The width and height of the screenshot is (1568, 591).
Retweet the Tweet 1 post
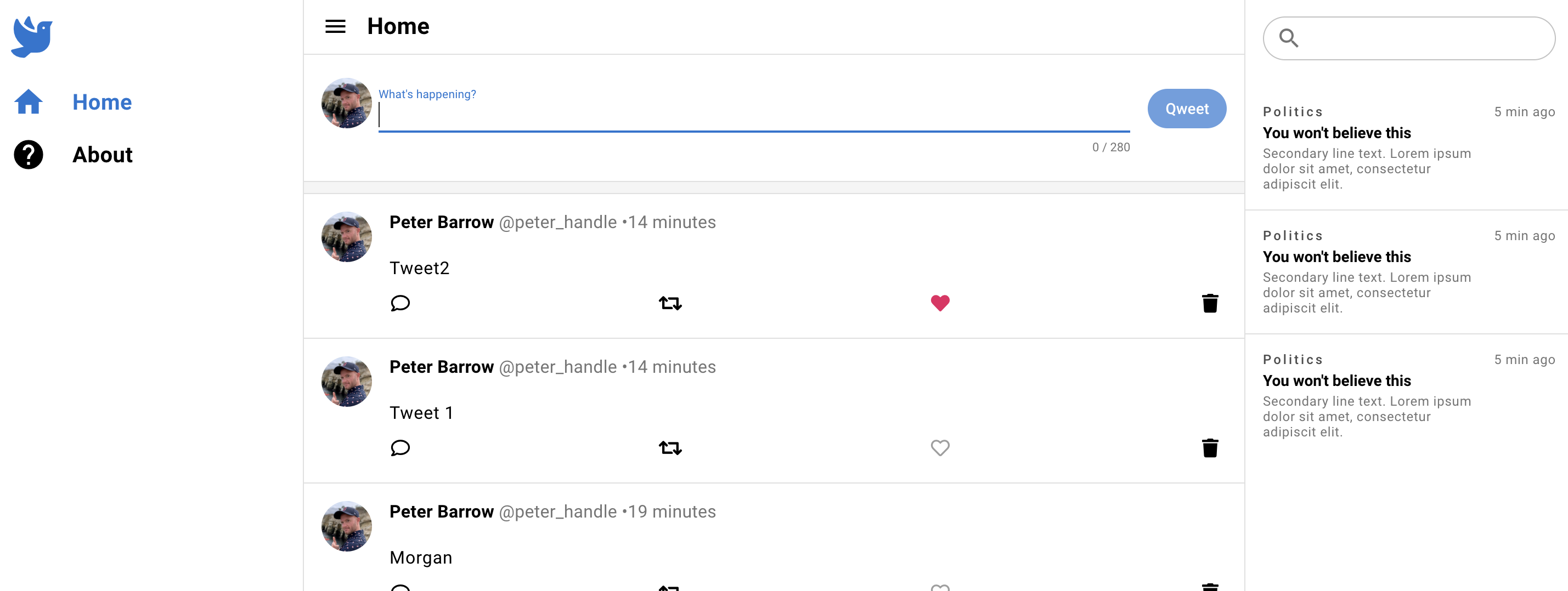point(670,447)
